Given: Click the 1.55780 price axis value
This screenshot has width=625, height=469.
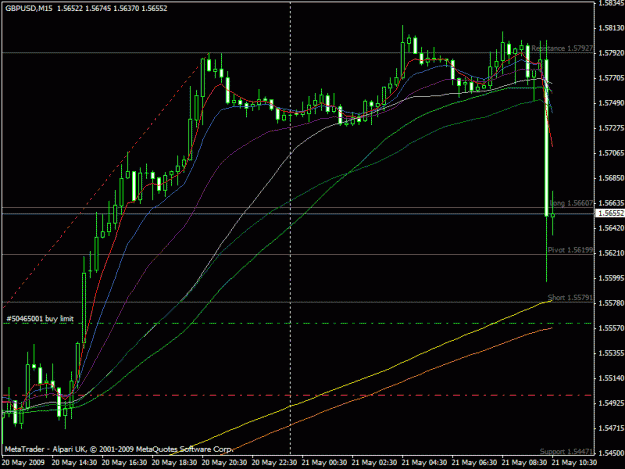Looking at the screenshot, I should pyautogui.click(x=611, y=303).
